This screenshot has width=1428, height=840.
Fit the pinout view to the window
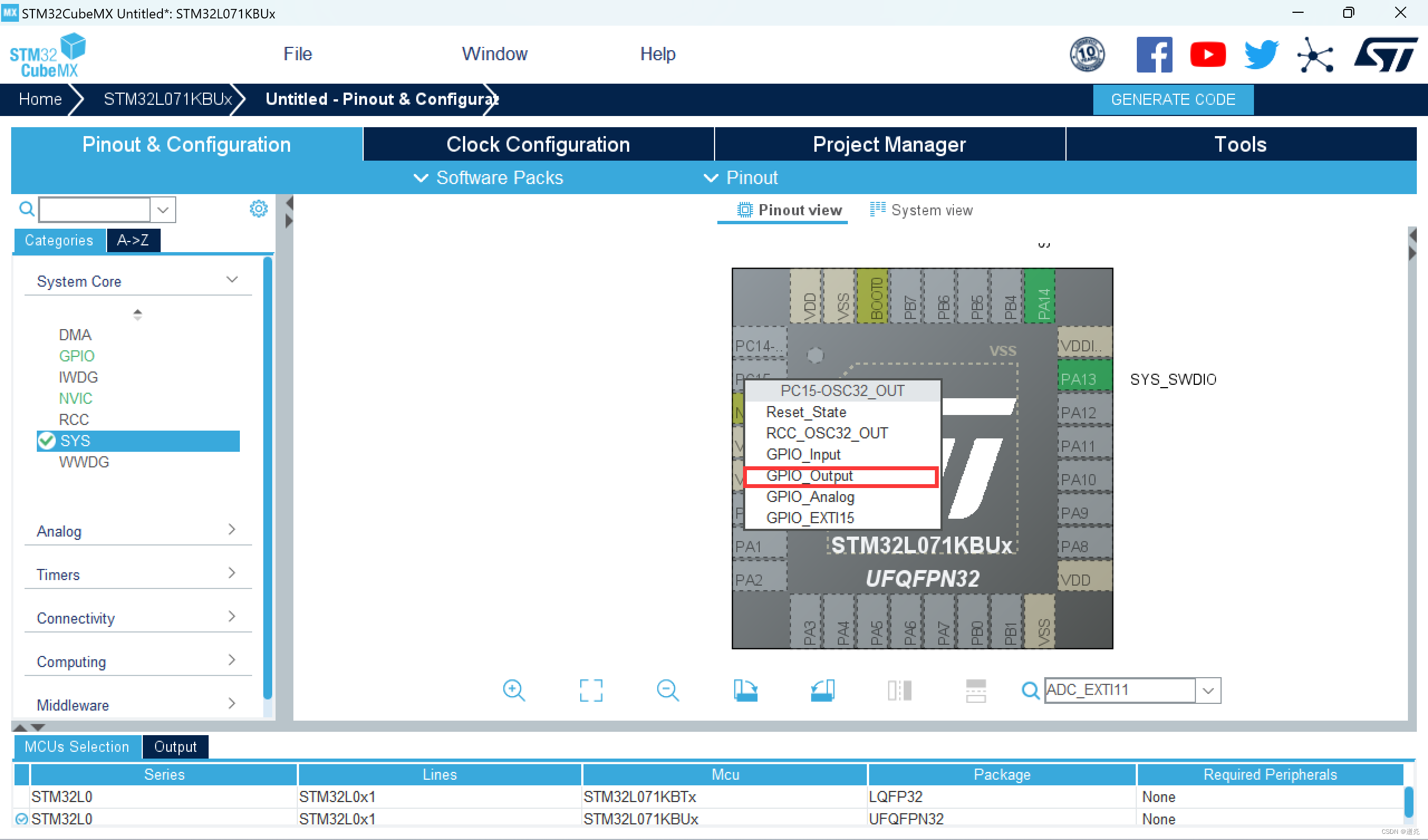[591, 690]
